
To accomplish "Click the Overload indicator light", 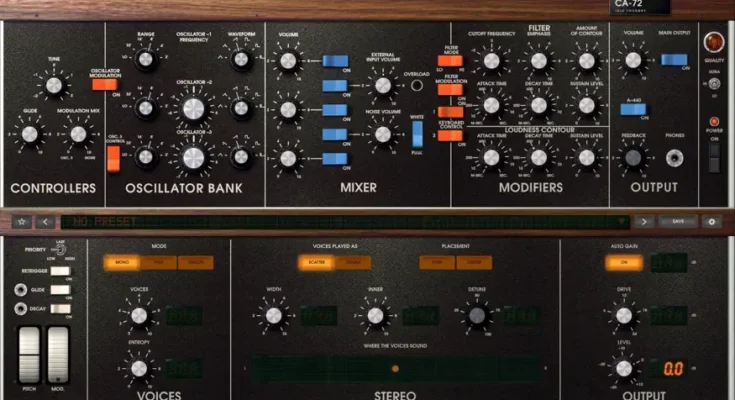I will (416, 85).
